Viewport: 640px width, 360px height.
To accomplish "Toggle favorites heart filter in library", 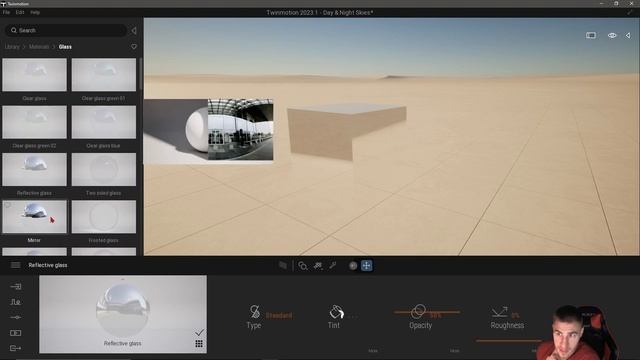I will [x=133, y=47].
